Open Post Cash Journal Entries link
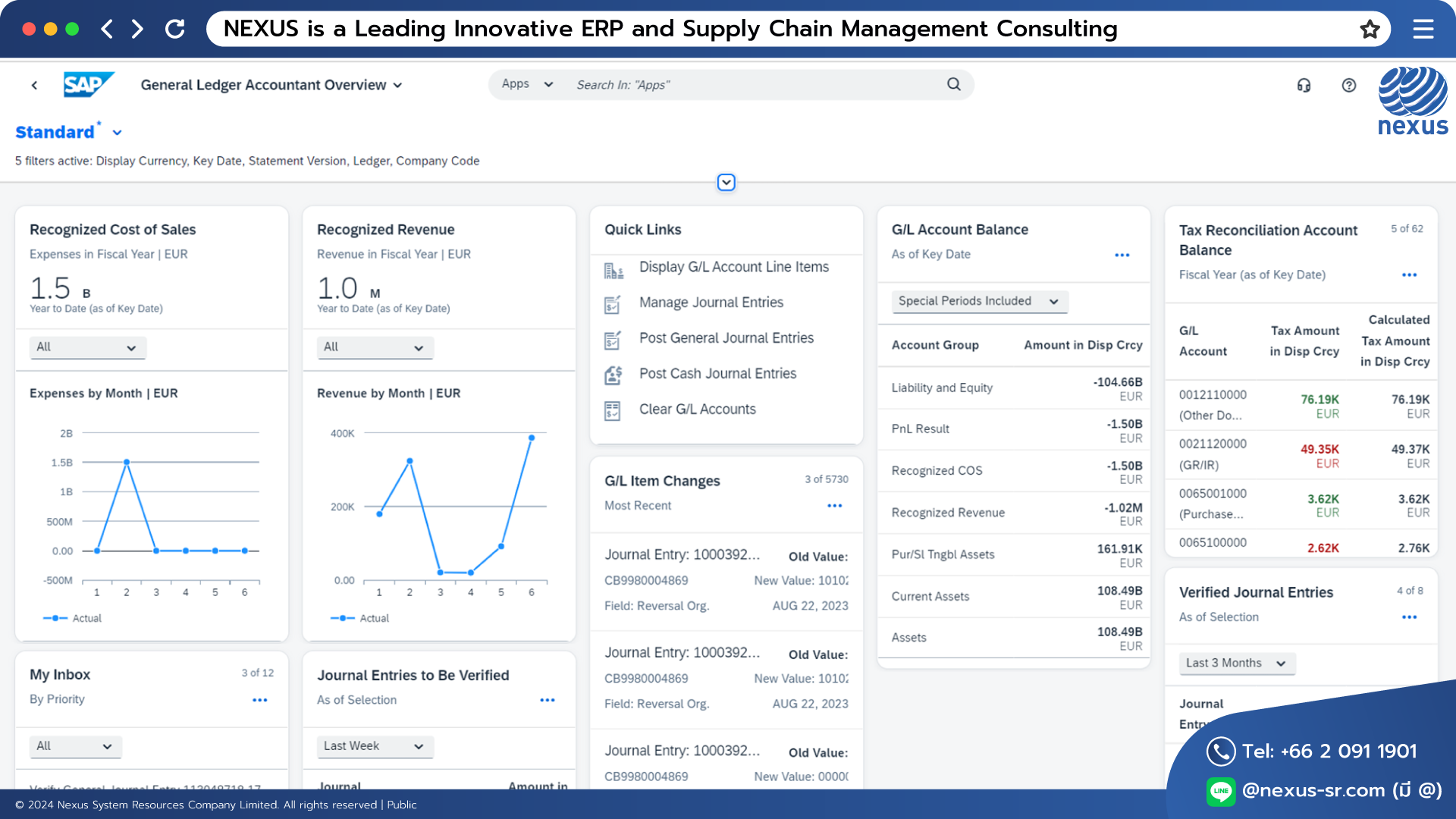Viewport: 1456px width, 819px height. point(718,374)
